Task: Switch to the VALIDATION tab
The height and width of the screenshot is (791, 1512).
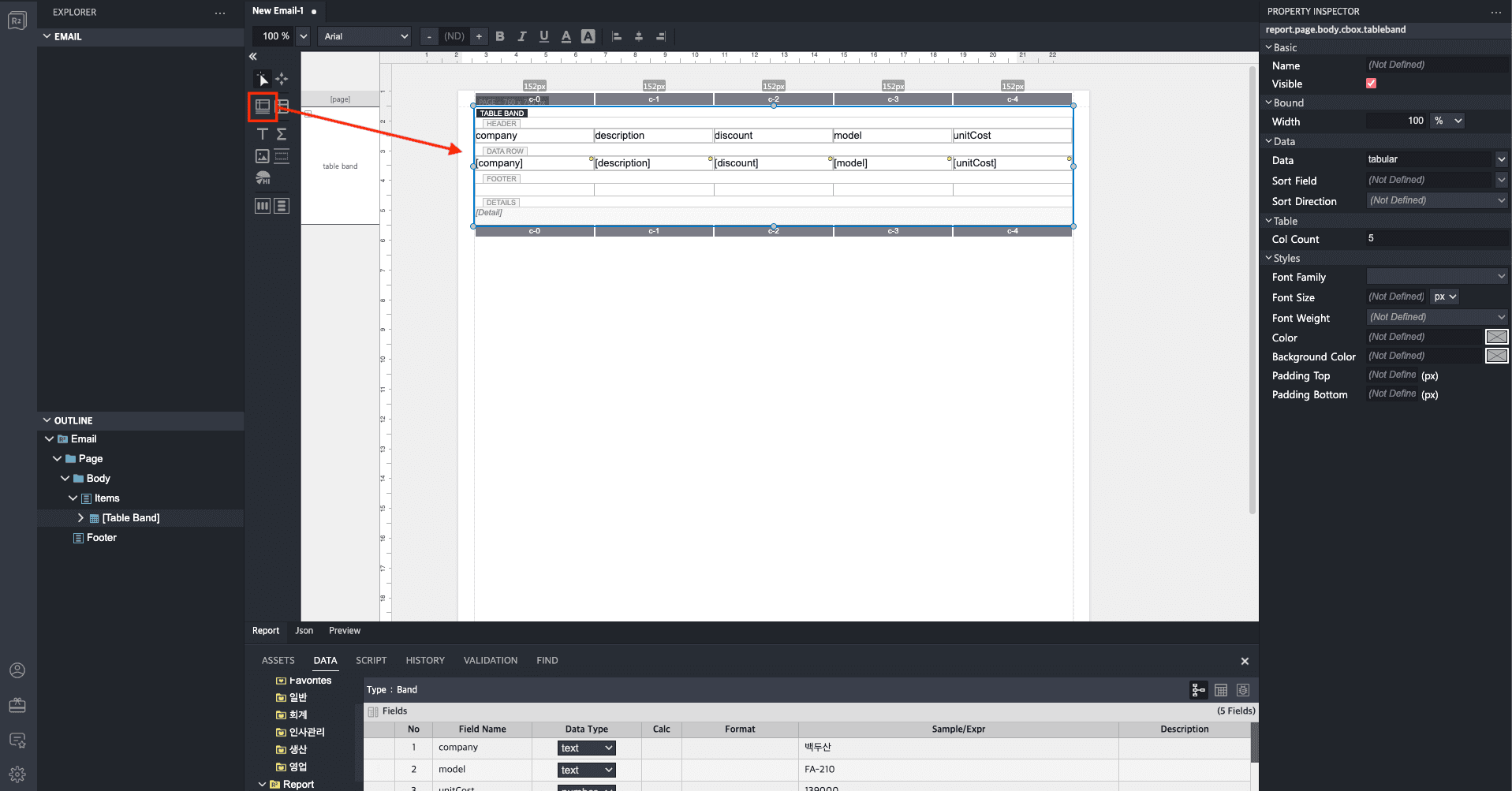Action: [x=491, y=660]
